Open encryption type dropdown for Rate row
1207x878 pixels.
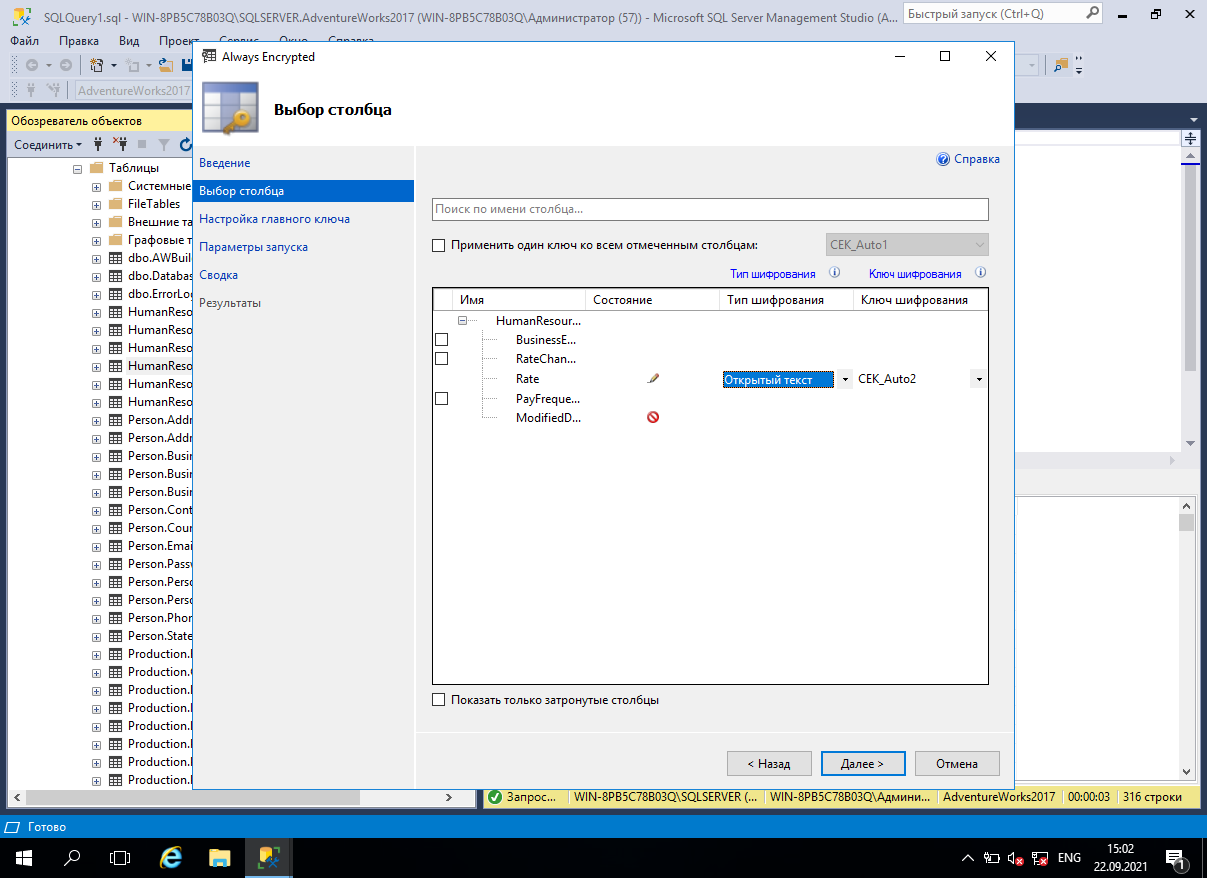[x=845, y=379]
